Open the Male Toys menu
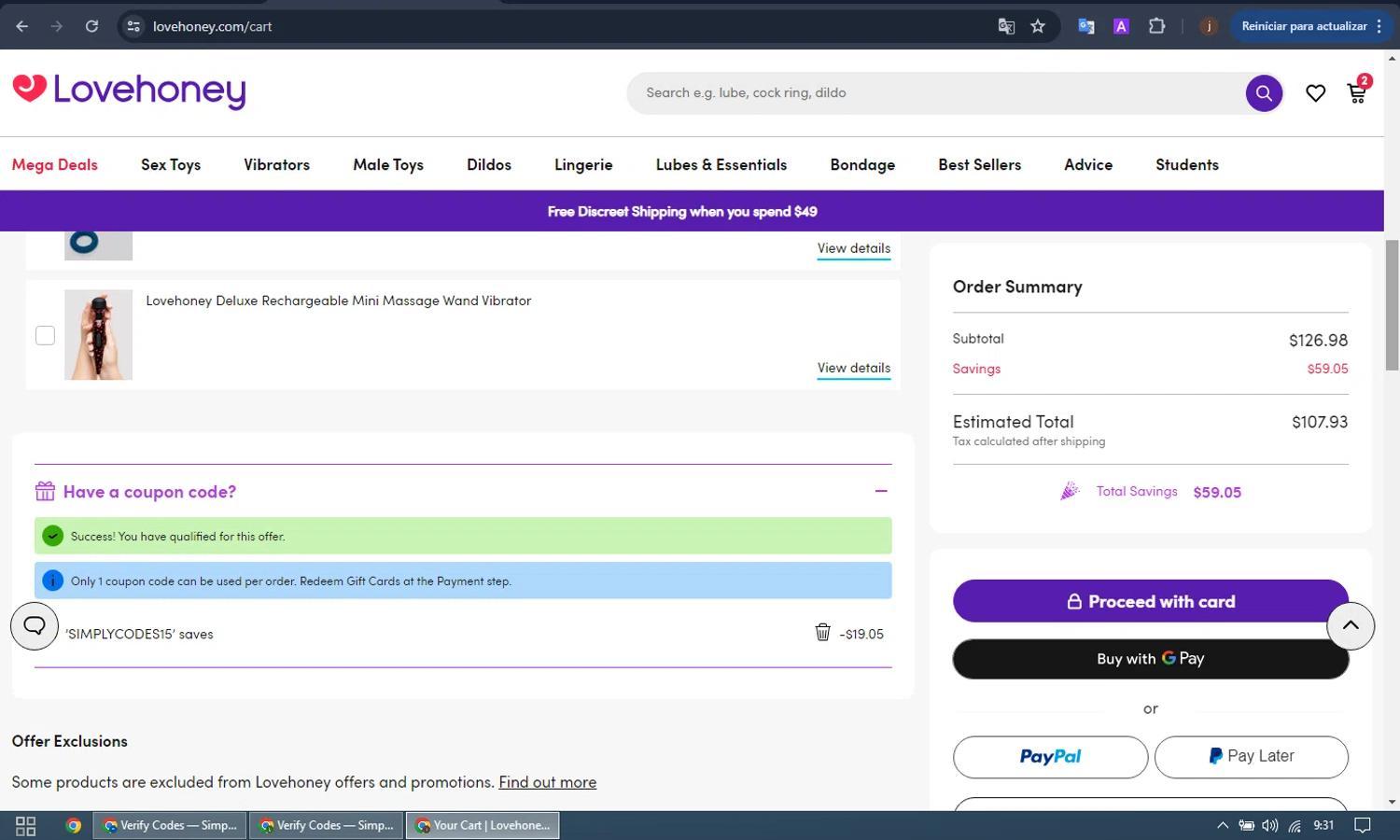The height and width of the screenshot is (840, 1400). (388, 164)
